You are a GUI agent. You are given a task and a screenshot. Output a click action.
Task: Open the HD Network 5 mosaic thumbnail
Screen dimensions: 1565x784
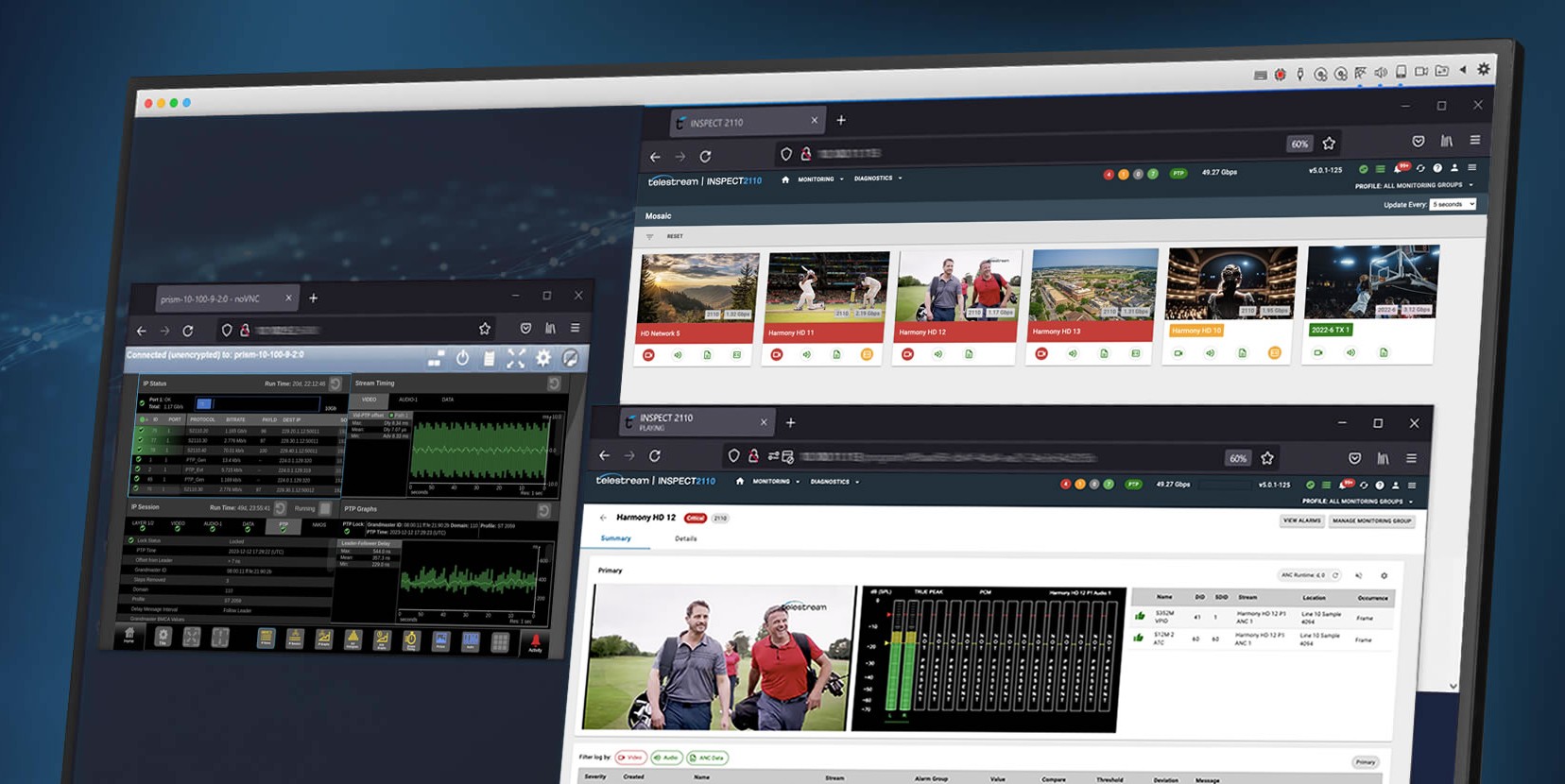(x=698, y=289)
